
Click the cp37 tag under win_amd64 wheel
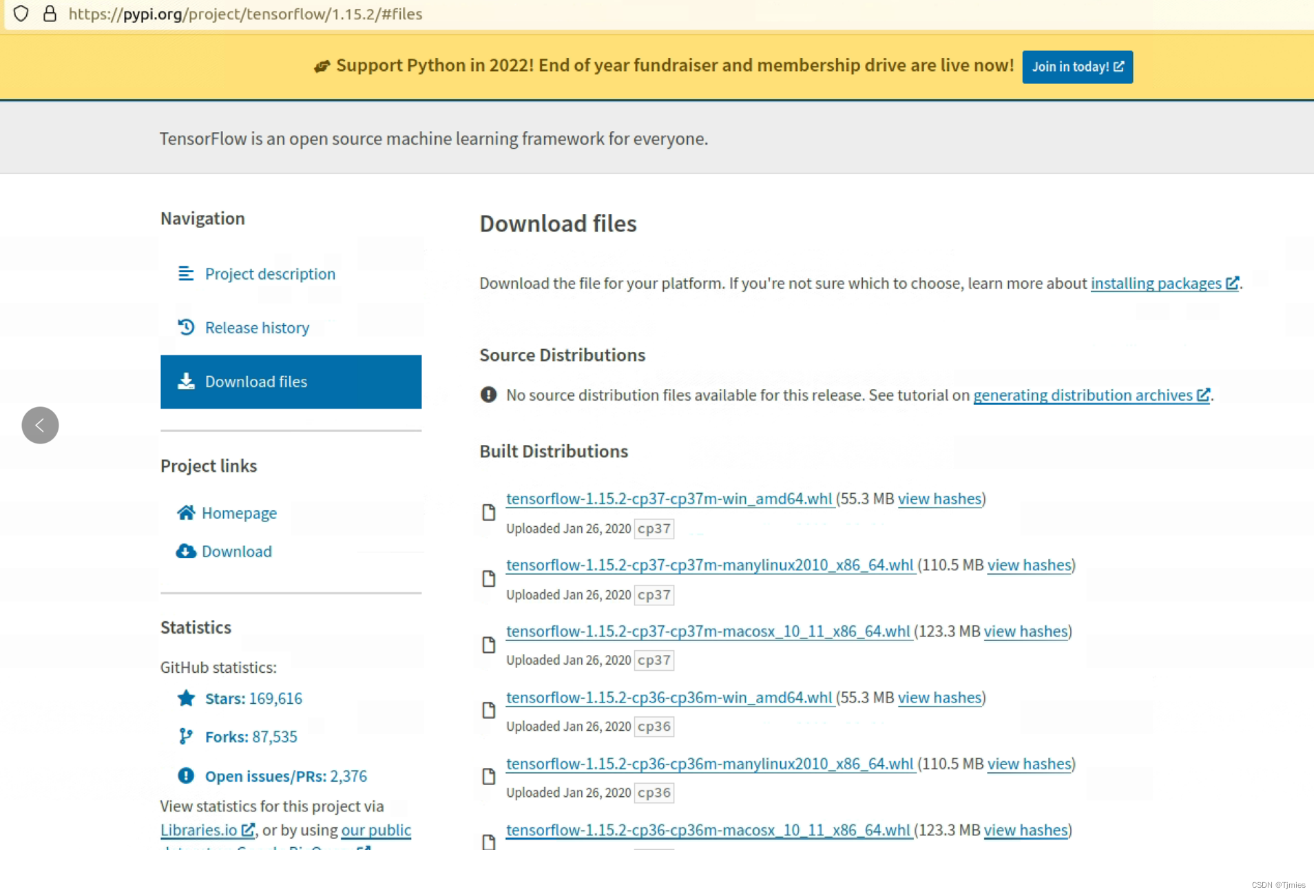click(x=655, y=530)
